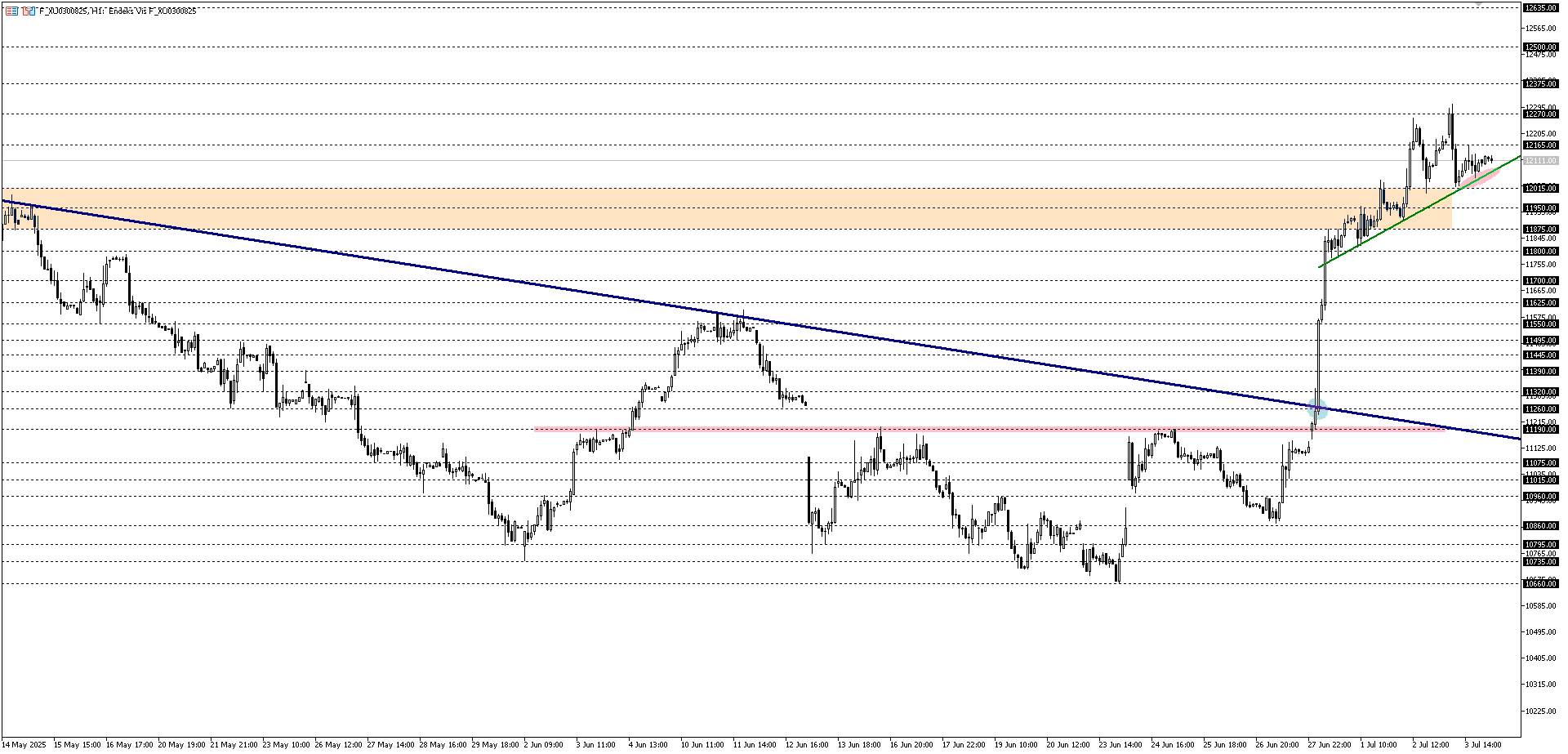Click the 15 May 15:00 time axis label
Image resolution: width=1568 pixels, height=754 pixels.
[x=77, y=745]
